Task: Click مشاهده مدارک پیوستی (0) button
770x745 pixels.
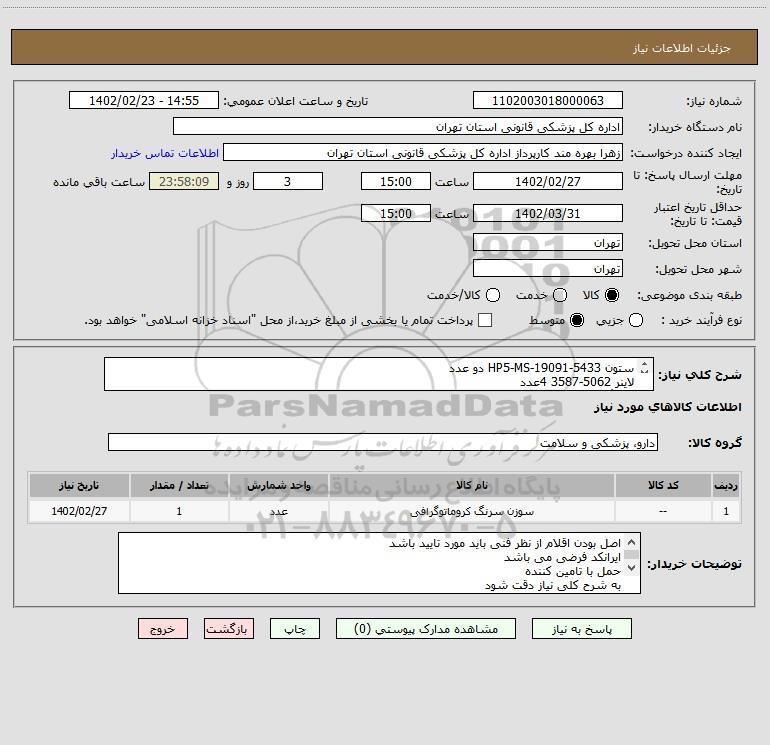Action: 426,629
